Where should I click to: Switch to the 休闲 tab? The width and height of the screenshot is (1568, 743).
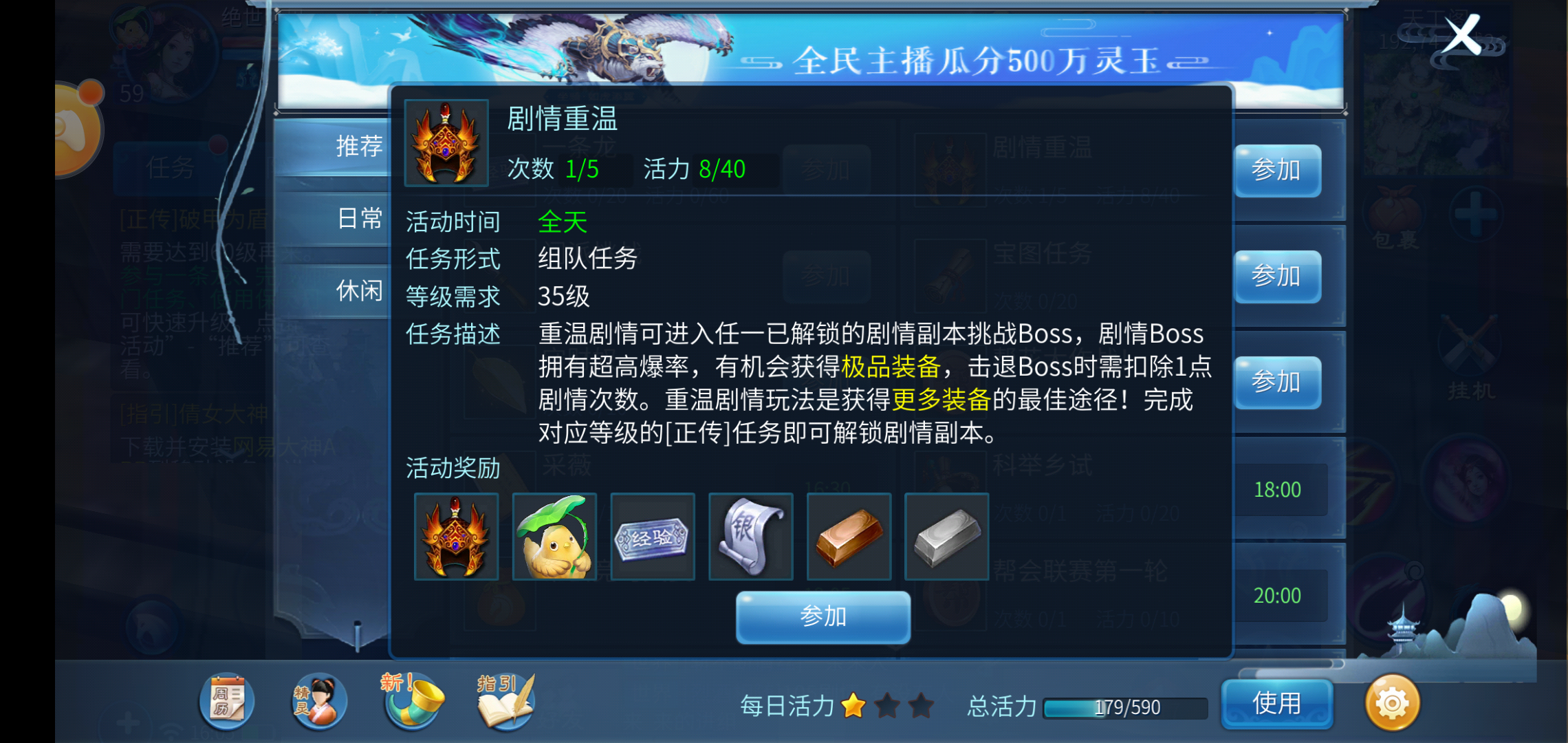point(359,291)
